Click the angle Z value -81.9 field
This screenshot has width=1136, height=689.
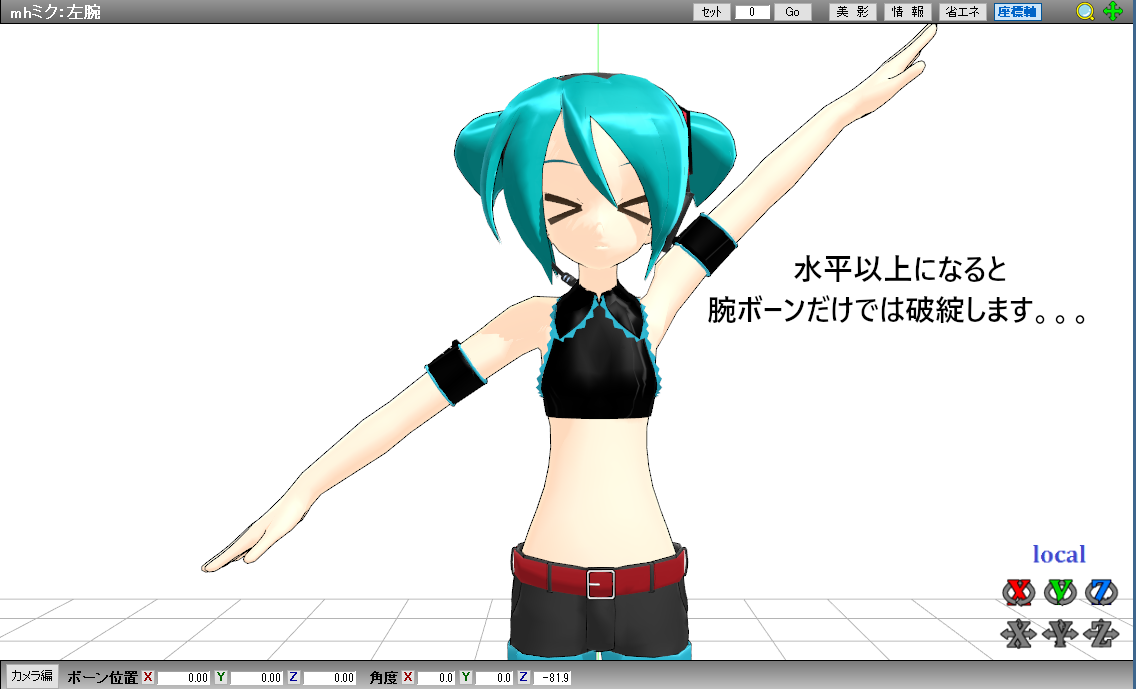(x=552, y=678)
